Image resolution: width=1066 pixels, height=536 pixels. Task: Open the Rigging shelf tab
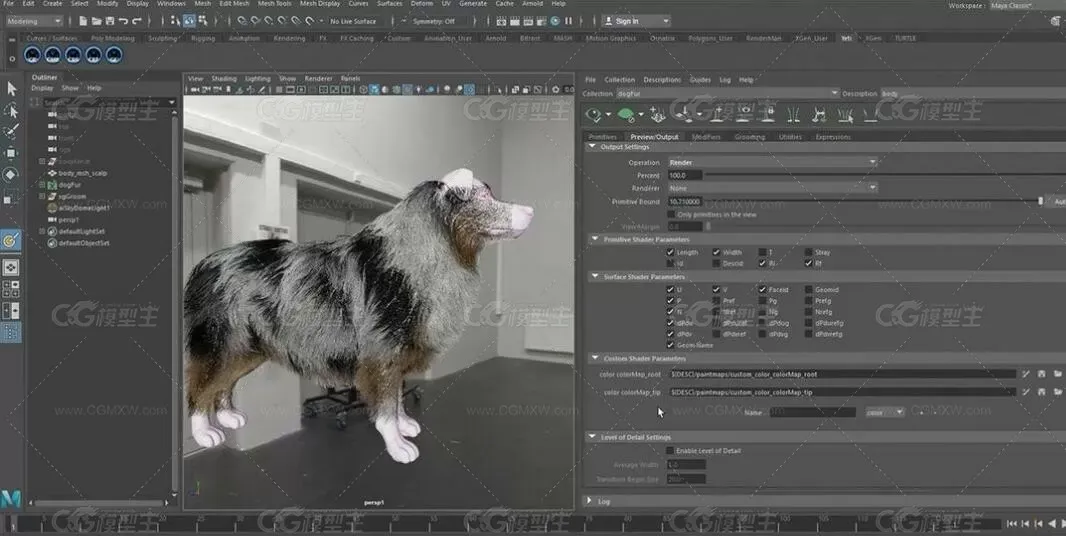pos(203,38)
